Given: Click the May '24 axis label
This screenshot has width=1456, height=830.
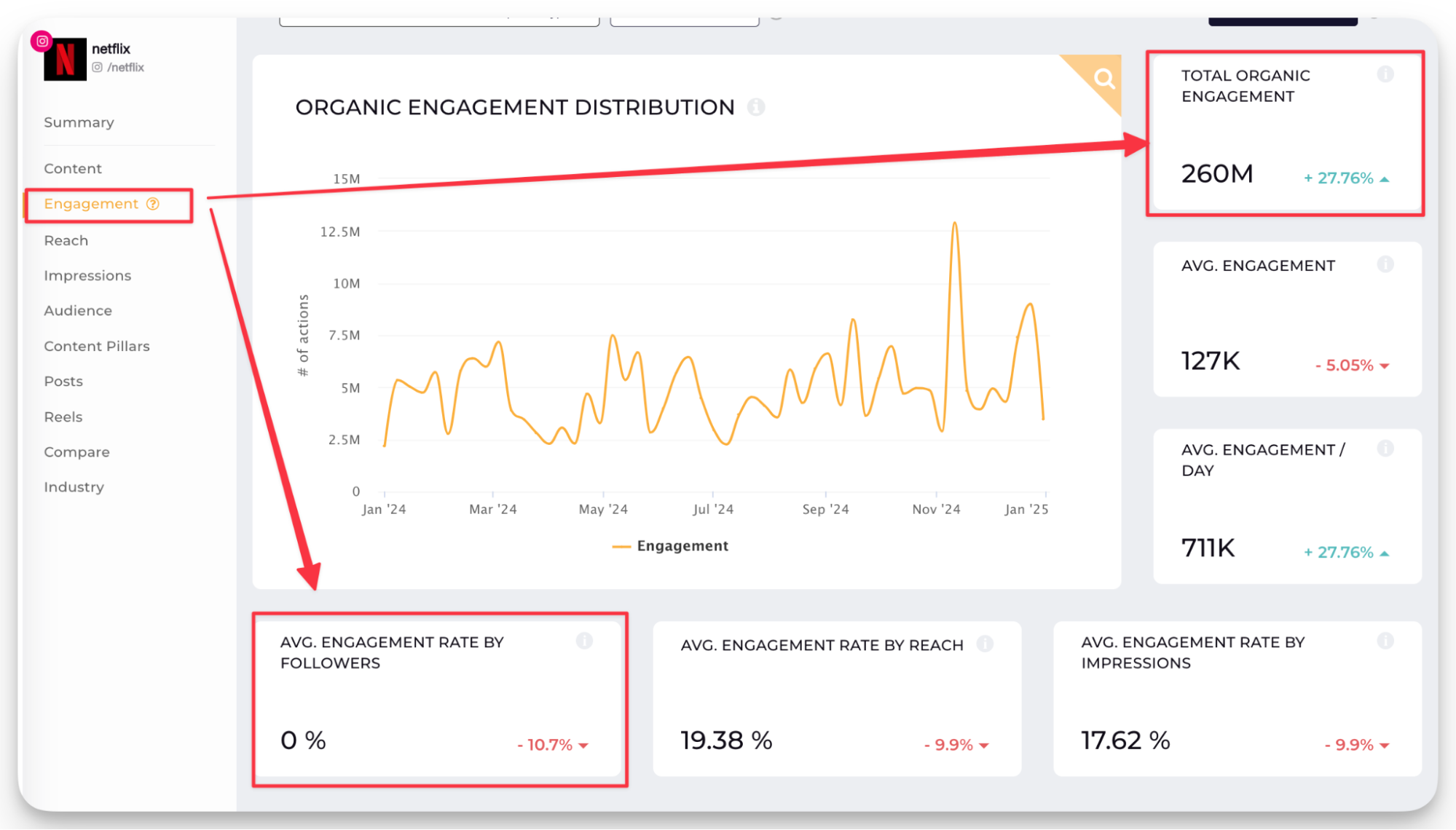Looking at the screenshot, I should [x=603, y=510].
